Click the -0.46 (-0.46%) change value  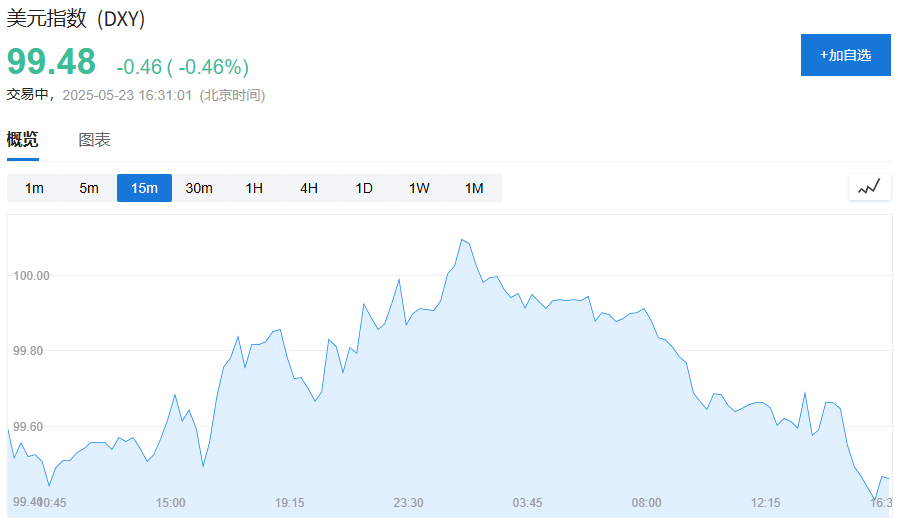click(x=183, y=67)
